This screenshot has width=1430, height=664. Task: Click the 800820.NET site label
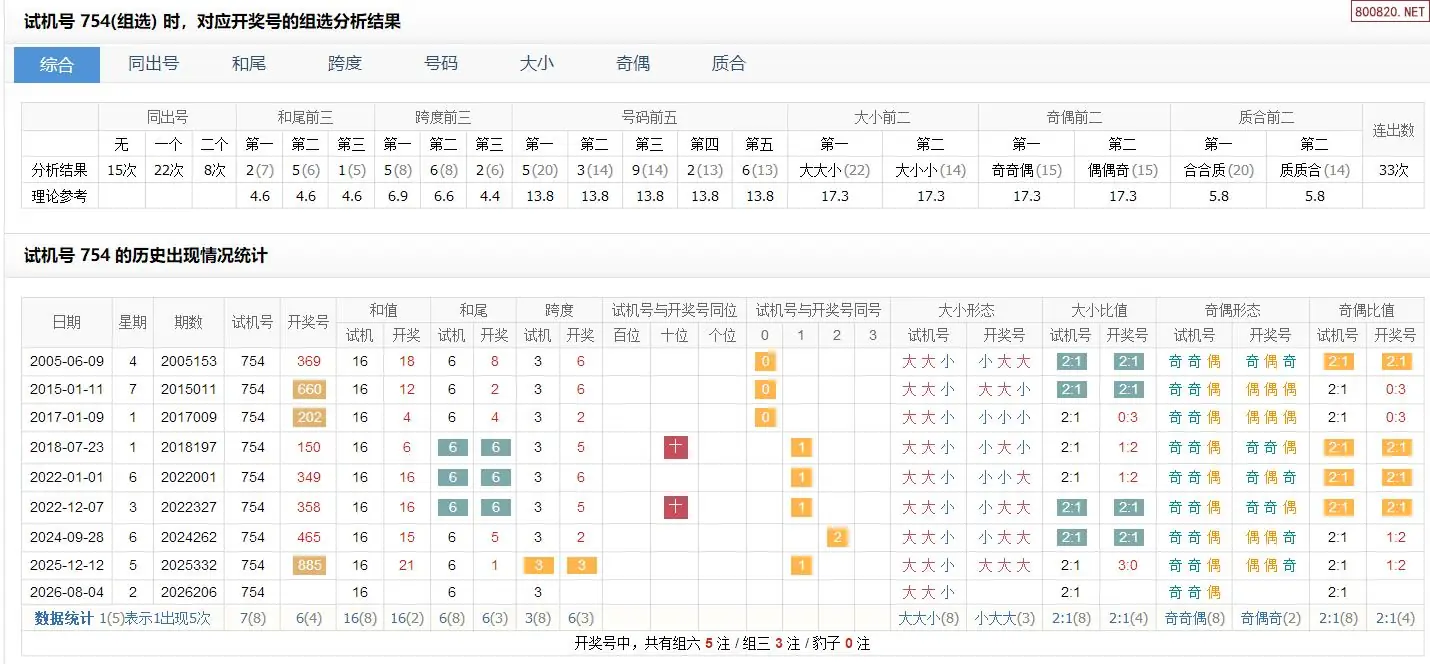tap(1389, 12)
